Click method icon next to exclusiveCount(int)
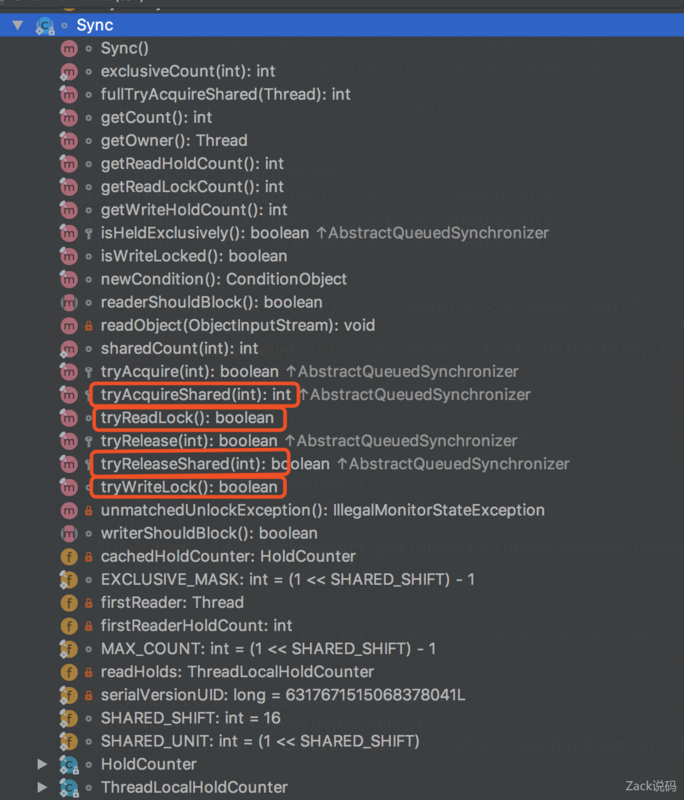This screenshot has width=684, height=800. pos(69,71)
